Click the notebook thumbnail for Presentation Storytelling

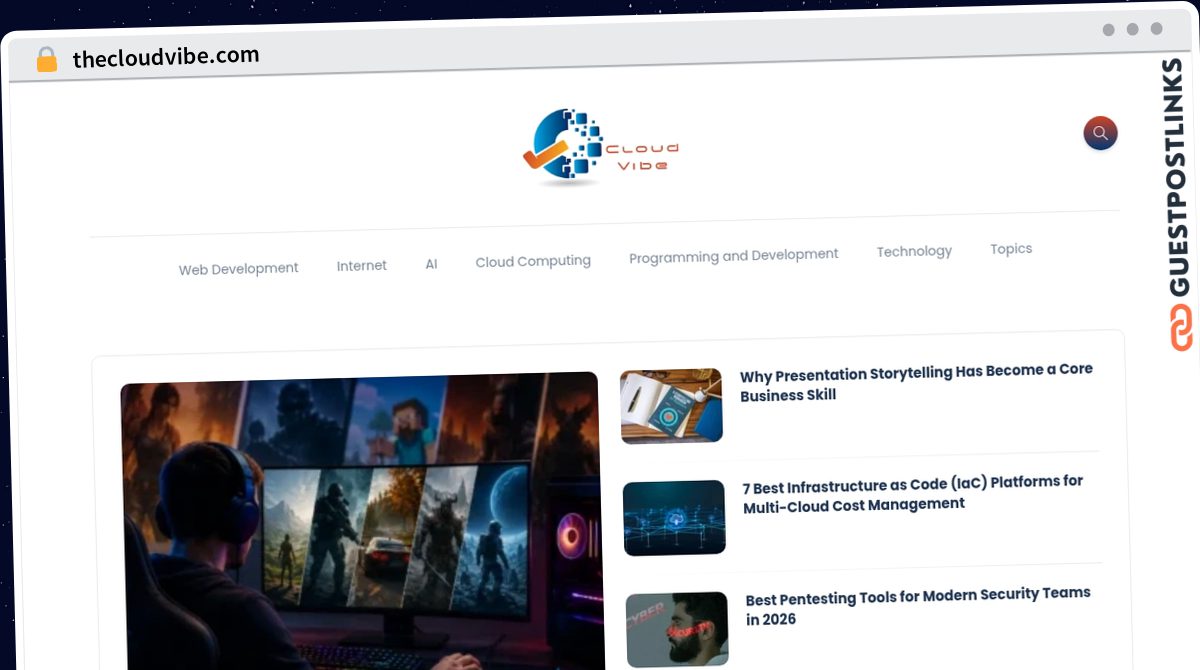click(671, 406)
